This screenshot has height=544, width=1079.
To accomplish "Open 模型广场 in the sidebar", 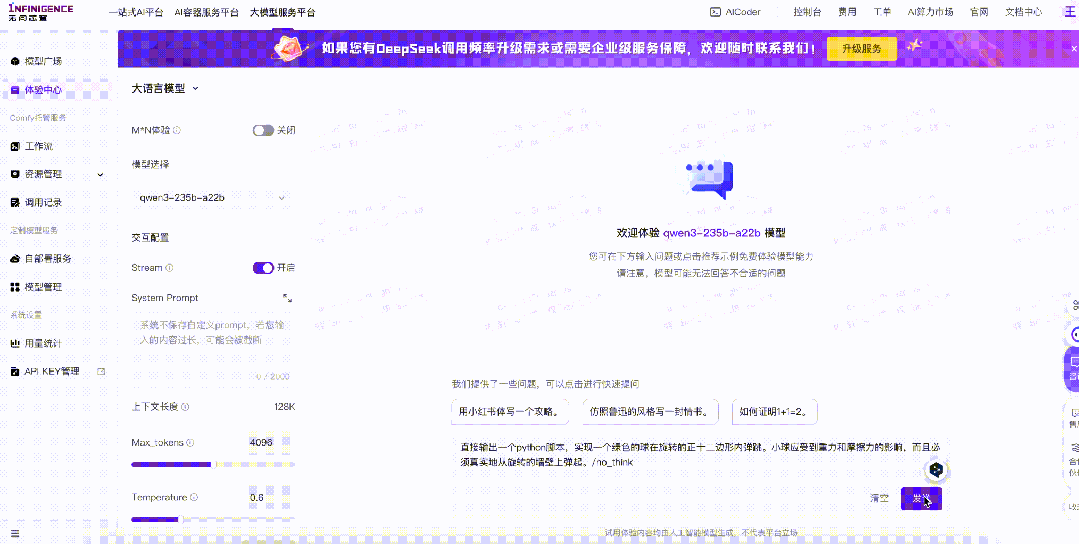I will [43, 61].
